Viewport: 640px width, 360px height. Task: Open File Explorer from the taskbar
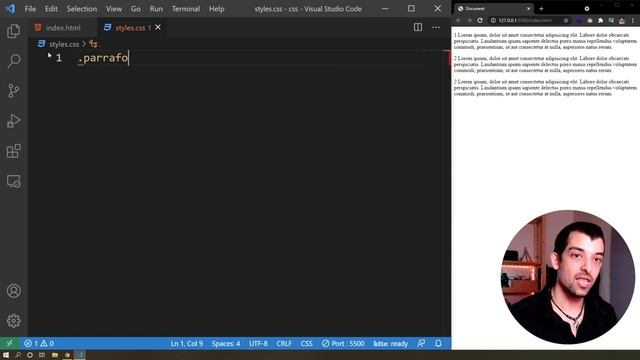[x=54, y=355]
